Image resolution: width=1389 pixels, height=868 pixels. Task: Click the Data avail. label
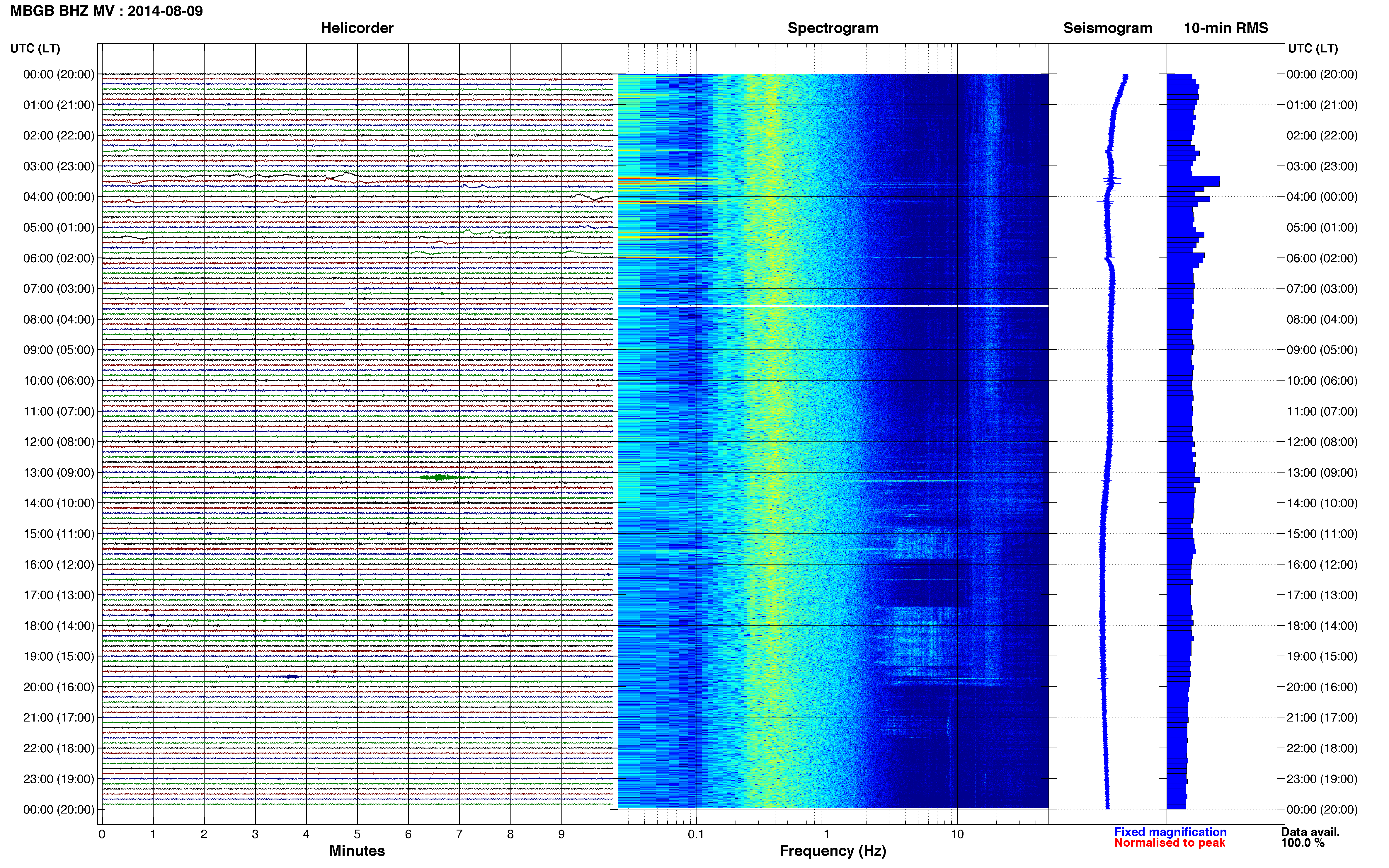click(x=1310, y=832)
